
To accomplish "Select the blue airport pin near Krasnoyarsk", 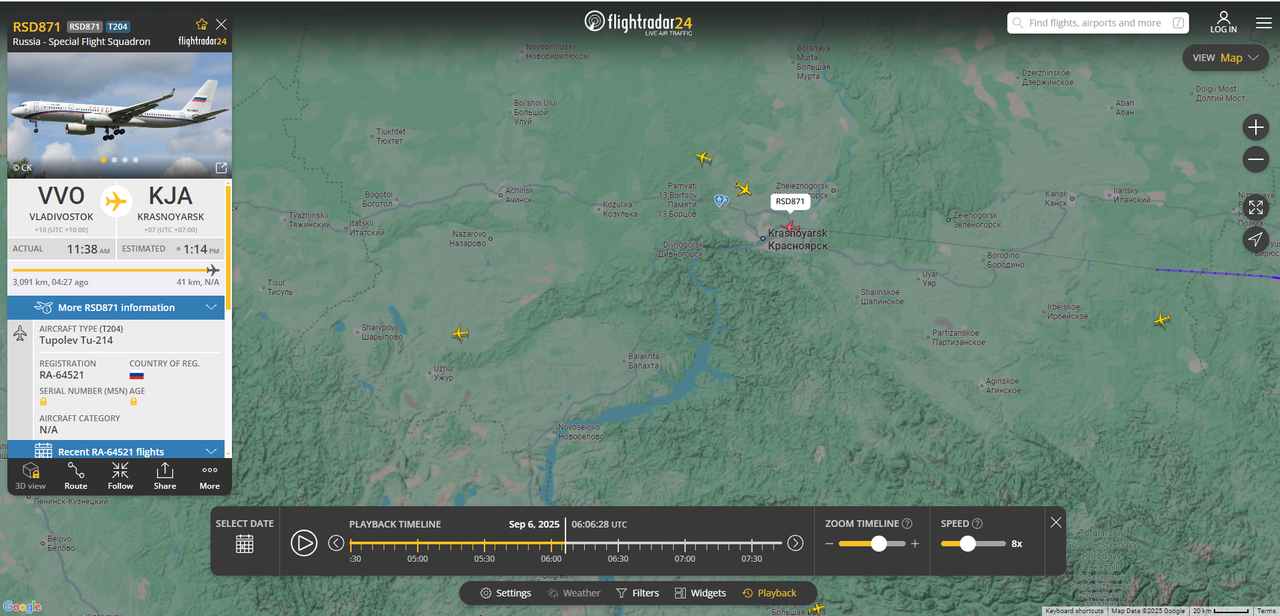I will click(x=719, y=201).
